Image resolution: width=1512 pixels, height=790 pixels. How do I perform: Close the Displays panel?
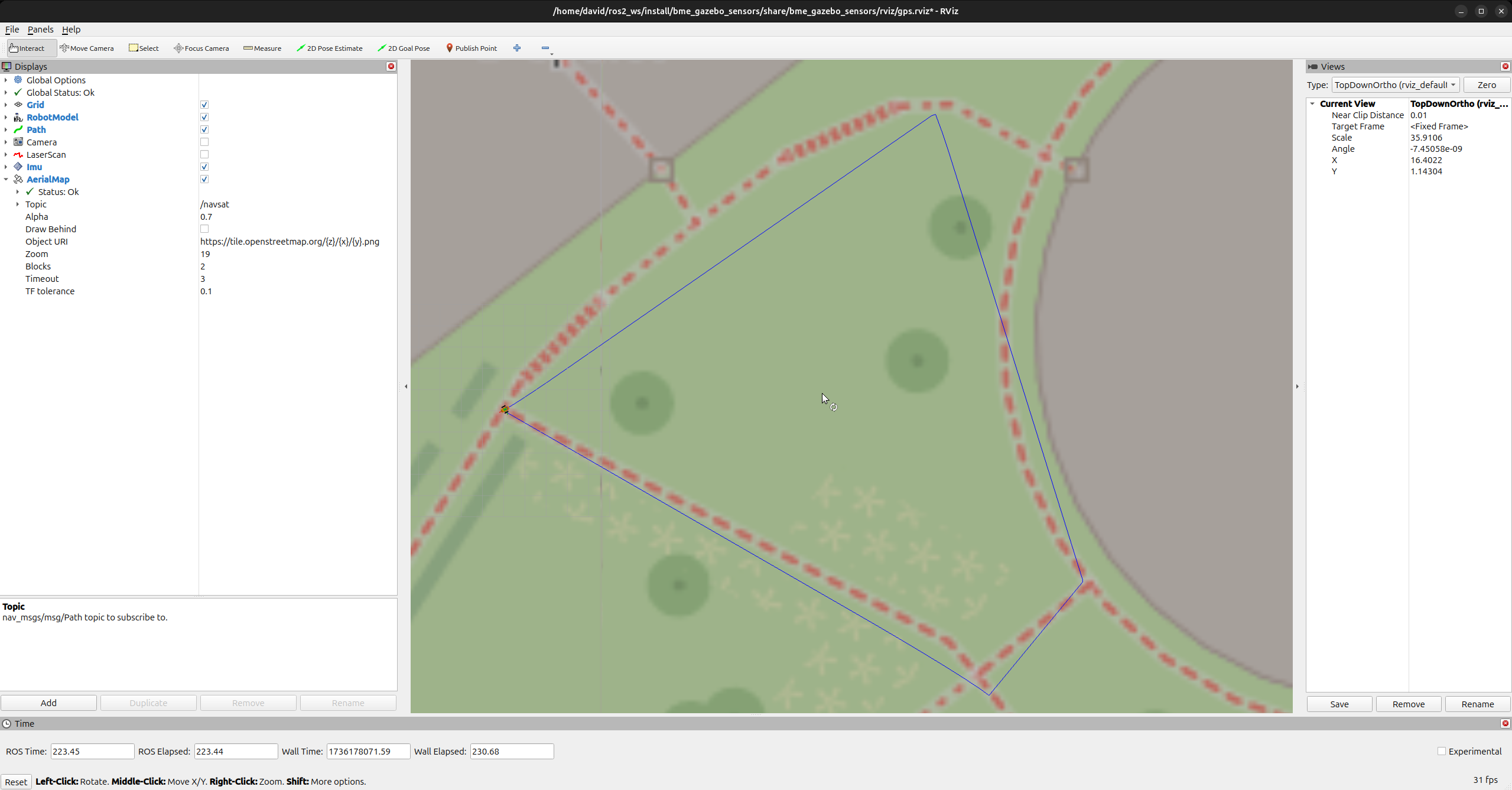click(391, 66)
